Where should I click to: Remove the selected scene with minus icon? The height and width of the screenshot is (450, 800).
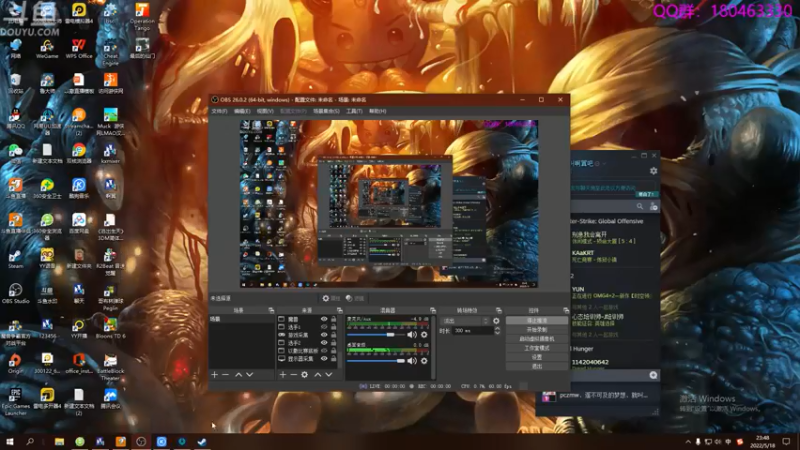click(226, 374)
